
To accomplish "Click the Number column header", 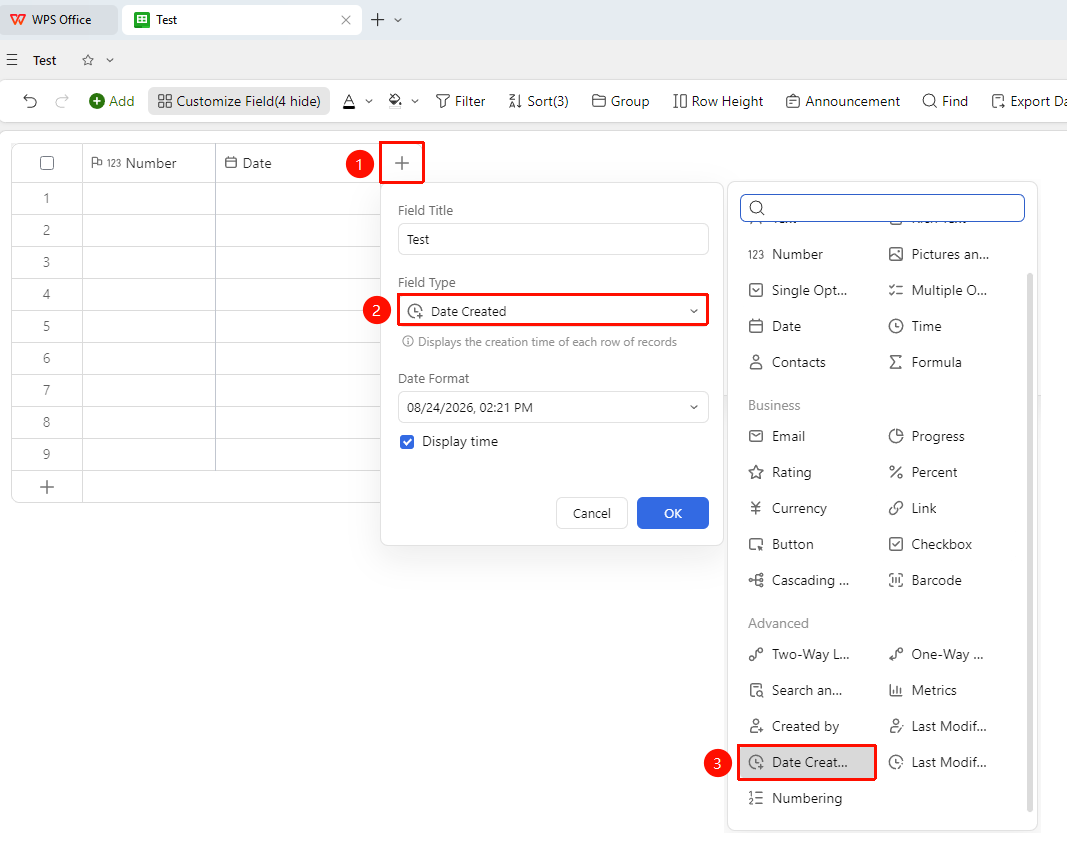I will pos(149,163).
